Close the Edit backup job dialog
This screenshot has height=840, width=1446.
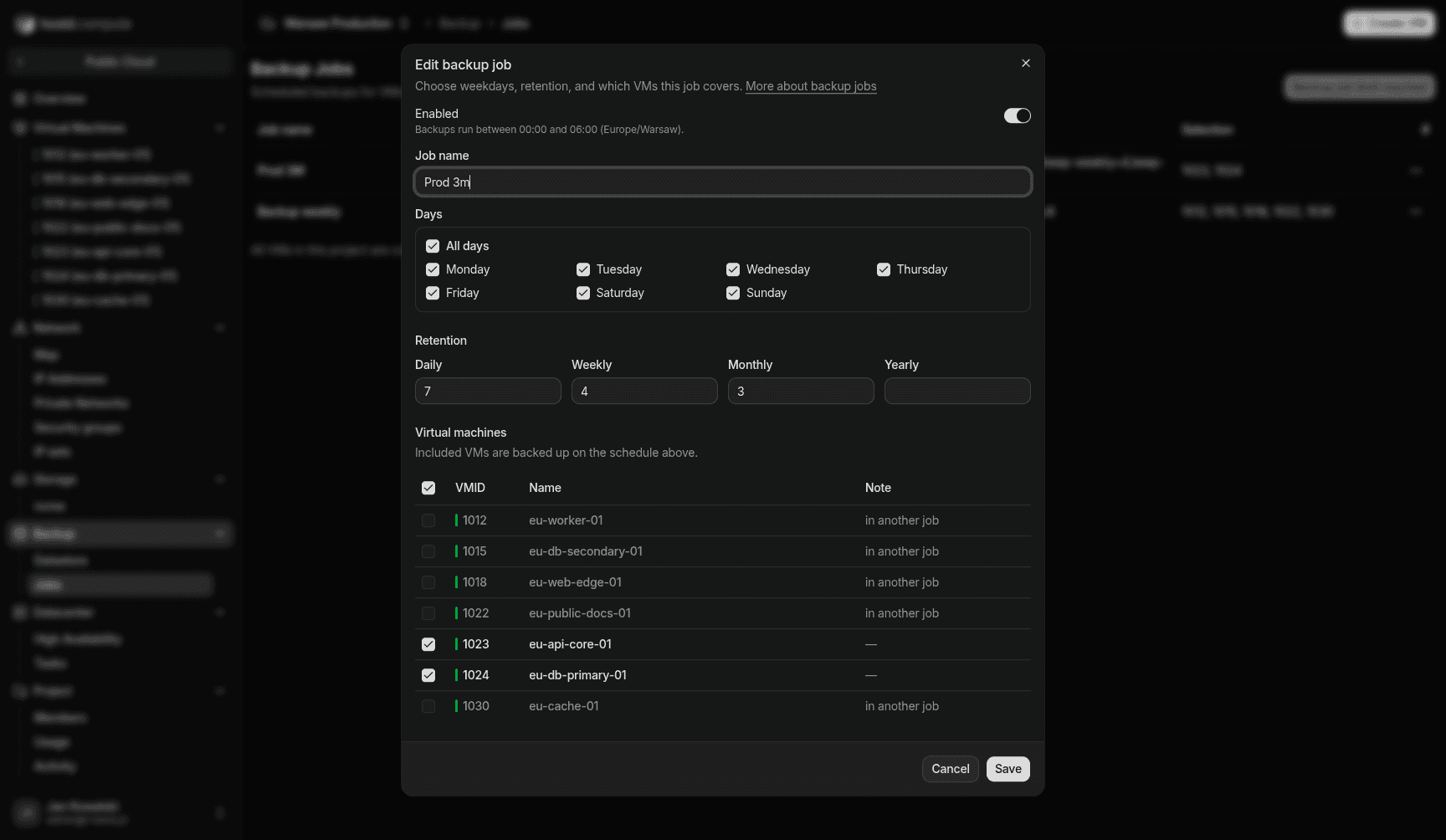(1025, 64)
